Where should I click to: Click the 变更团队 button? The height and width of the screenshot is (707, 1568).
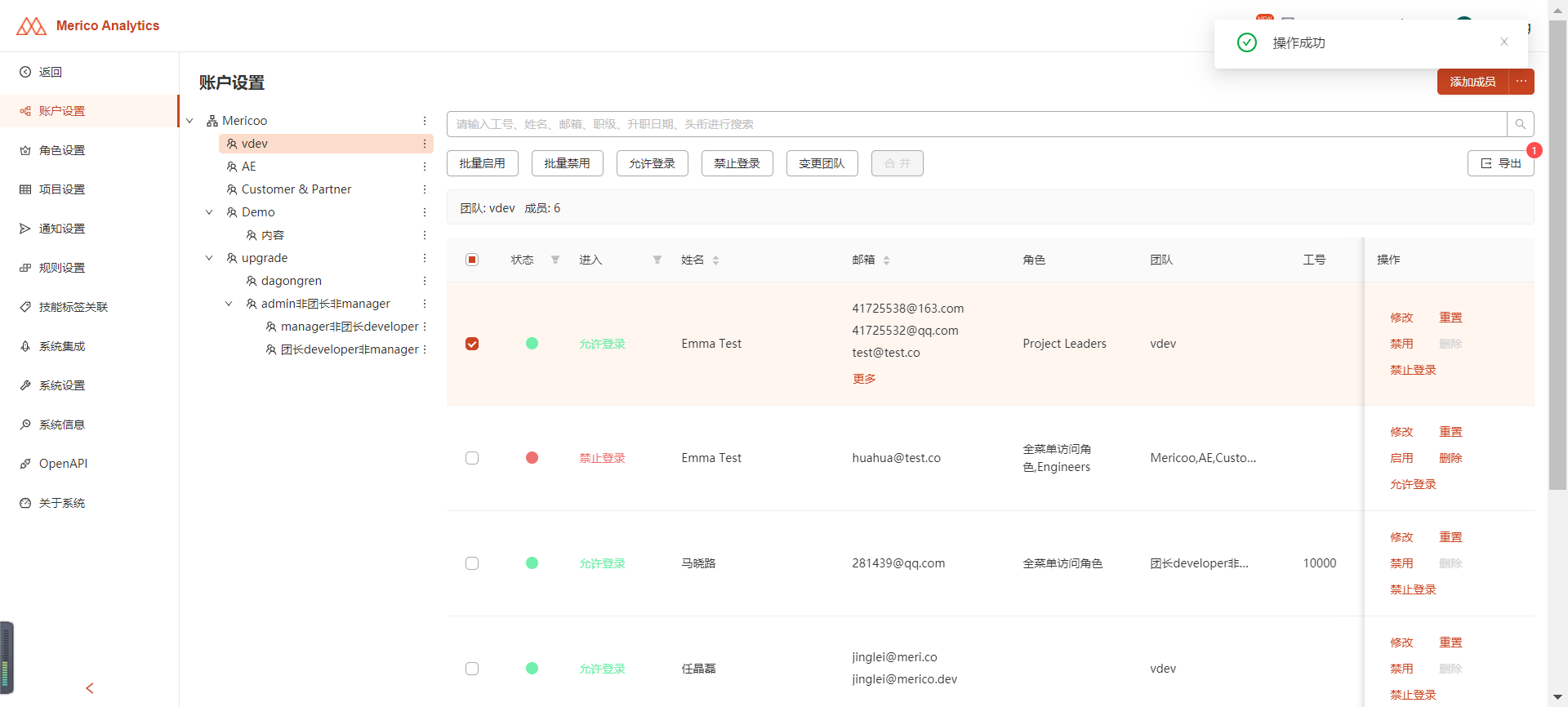(822, 163)
